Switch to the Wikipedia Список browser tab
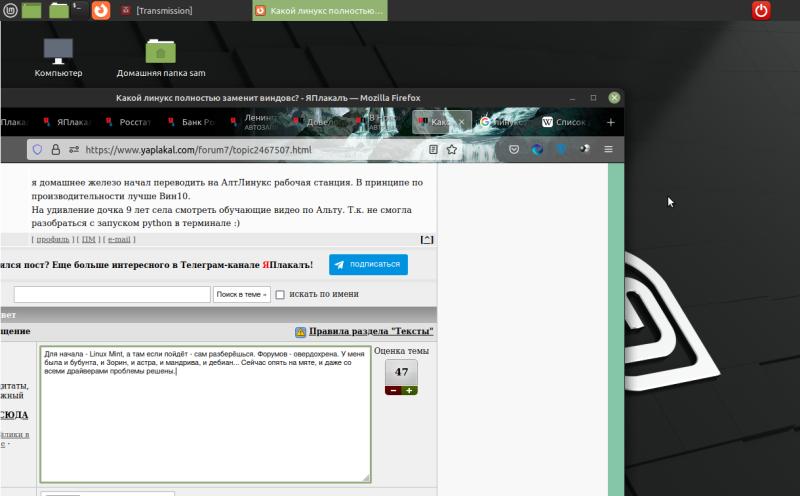 [x=566, y=122]
